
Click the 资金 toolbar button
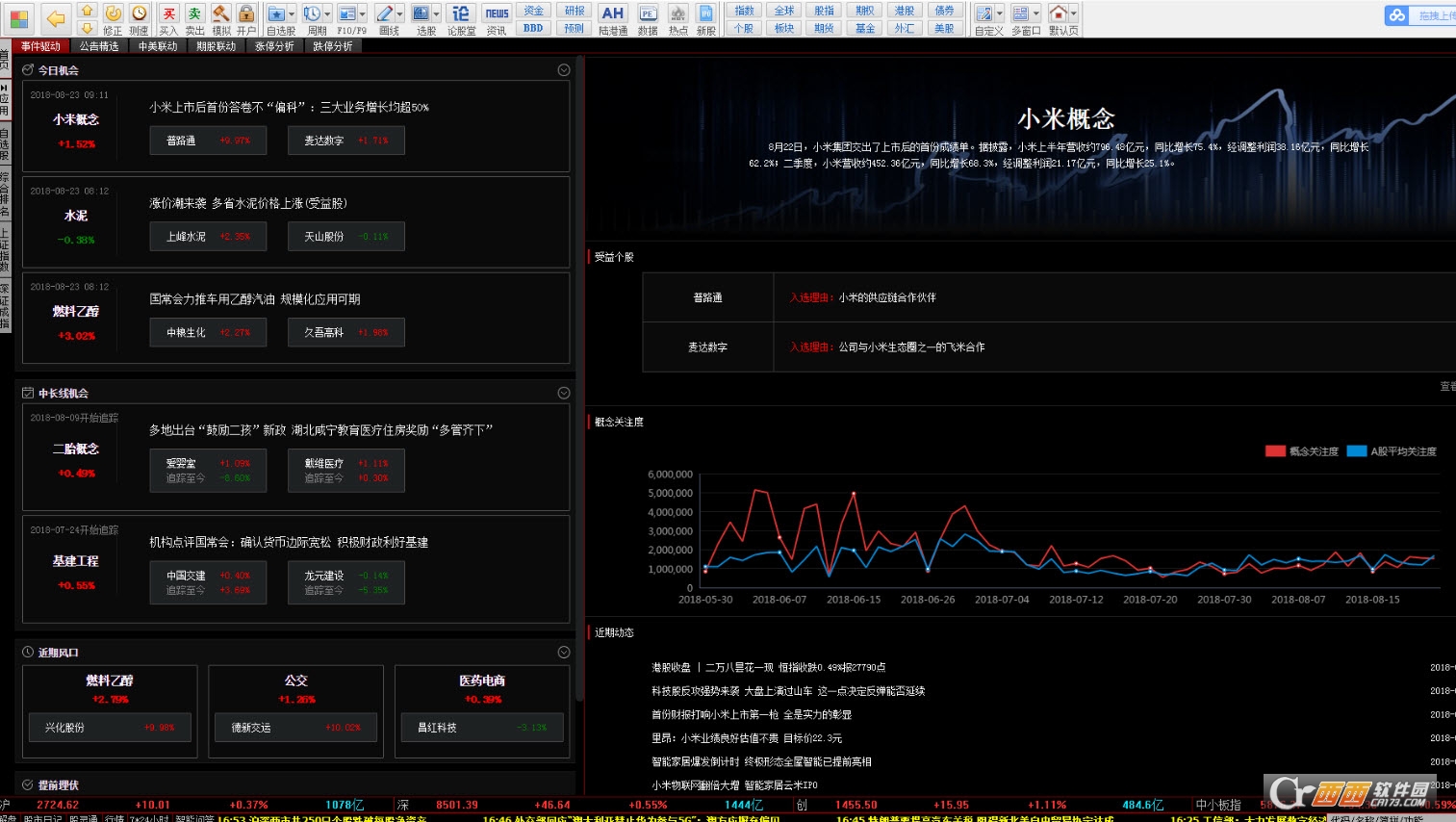[x=534, y=11]
